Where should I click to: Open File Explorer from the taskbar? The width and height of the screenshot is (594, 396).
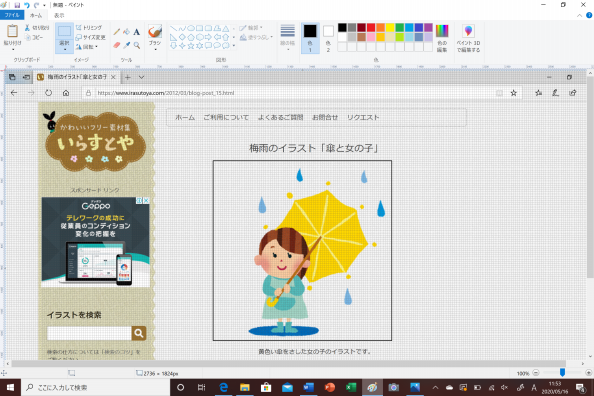click(245, 387)
